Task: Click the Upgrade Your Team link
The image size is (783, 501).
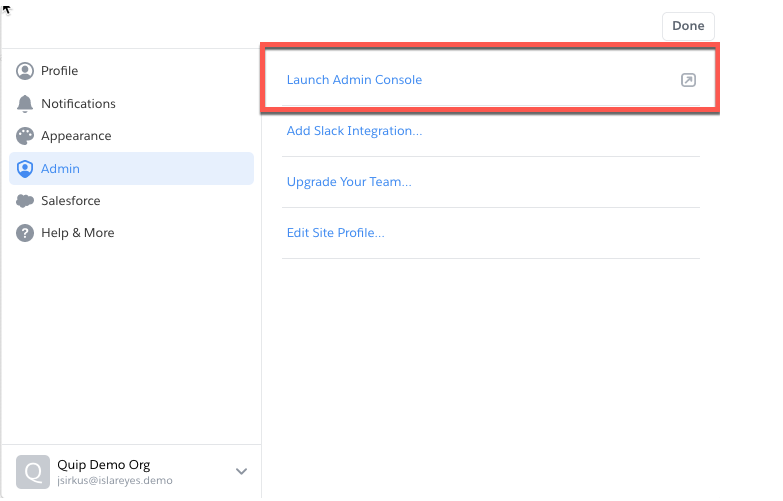Action: [349, 182]
